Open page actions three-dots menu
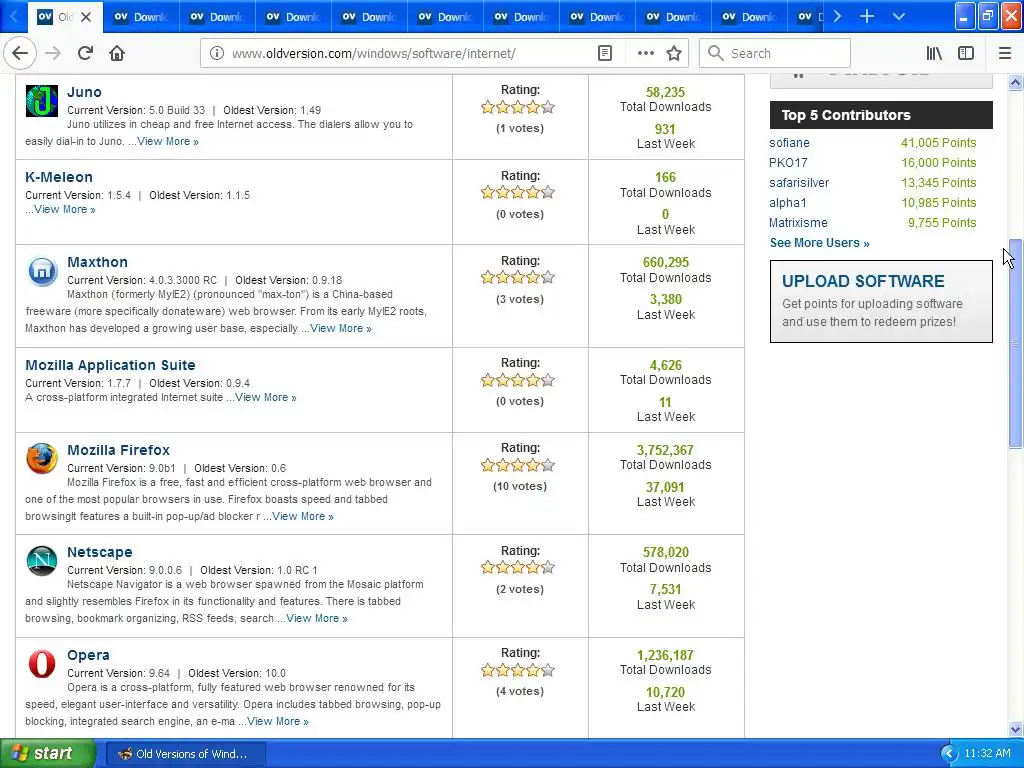This screenshot has width=1024, height=768. [x=645, y=53]
